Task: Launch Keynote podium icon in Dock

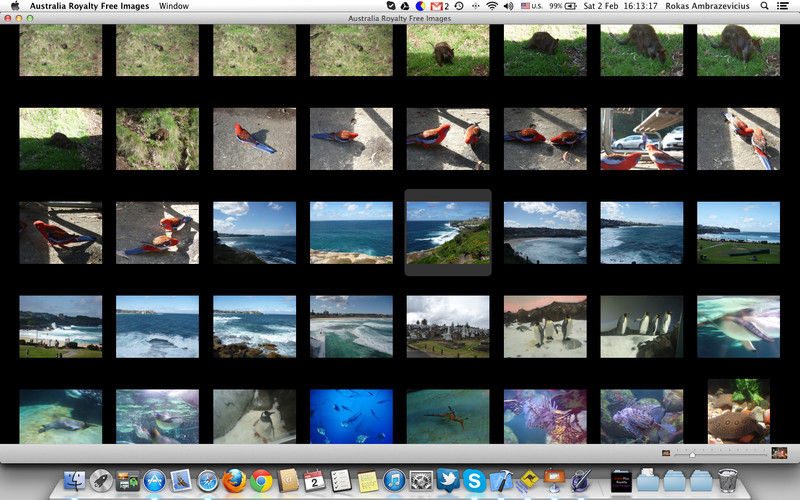Action: [554, 481]
